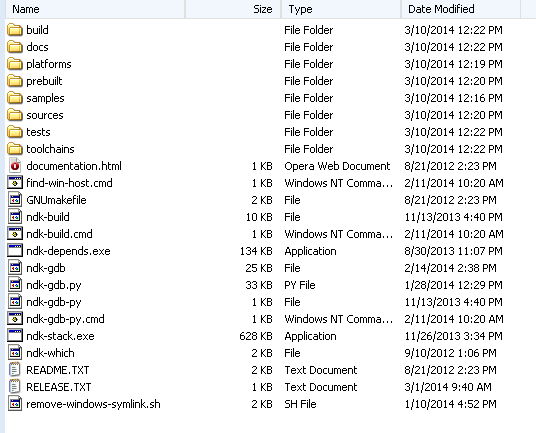Select the 'RELEASE.TXT' file name
536x433 pixels.
(59, 387)
